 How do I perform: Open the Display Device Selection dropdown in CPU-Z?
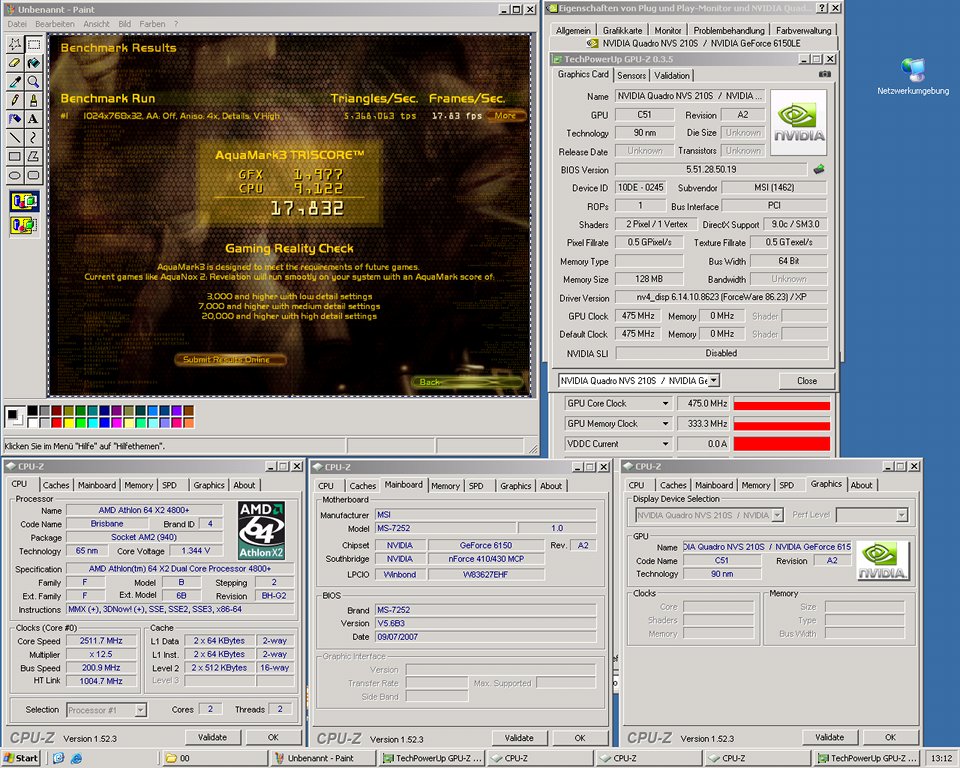777,515
